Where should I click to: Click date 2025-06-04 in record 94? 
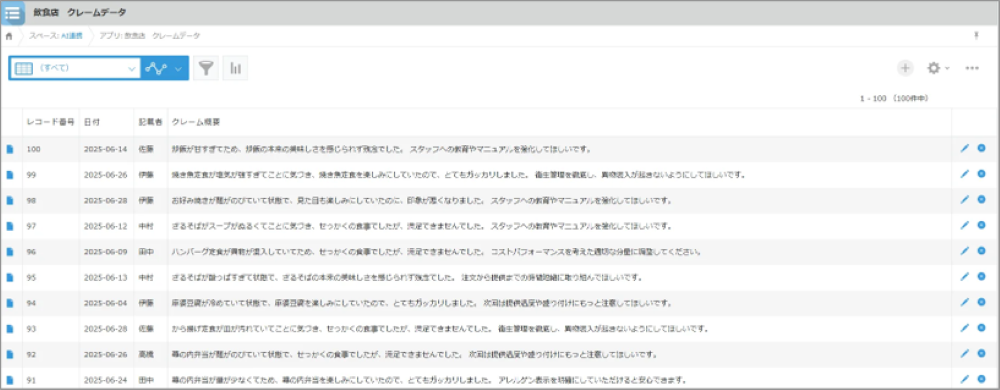(105, 303)
